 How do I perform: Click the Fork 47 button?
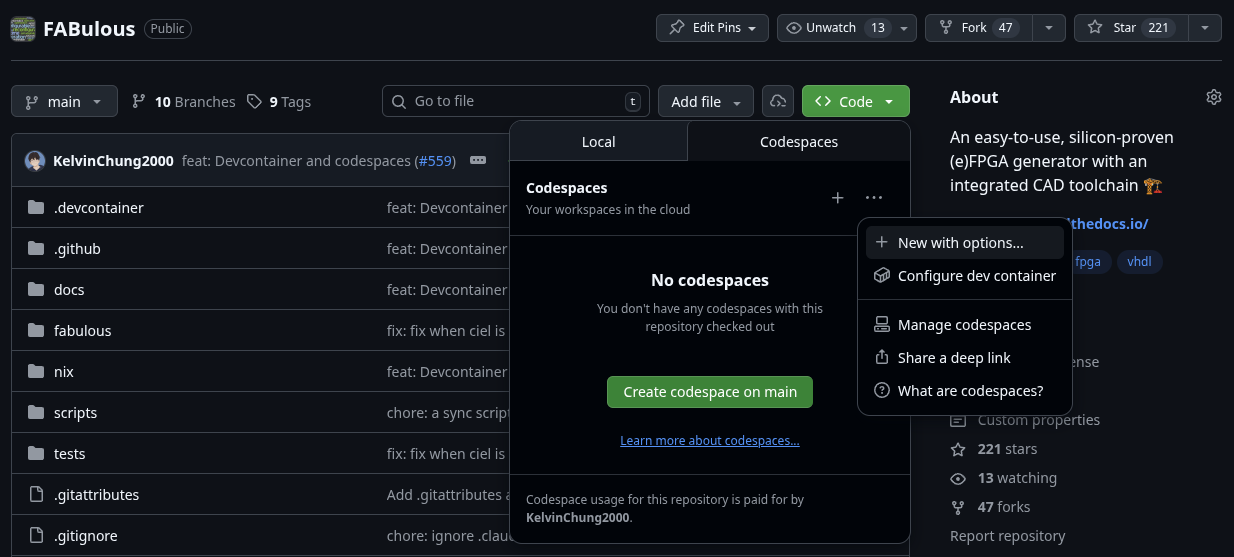point(978,28)
